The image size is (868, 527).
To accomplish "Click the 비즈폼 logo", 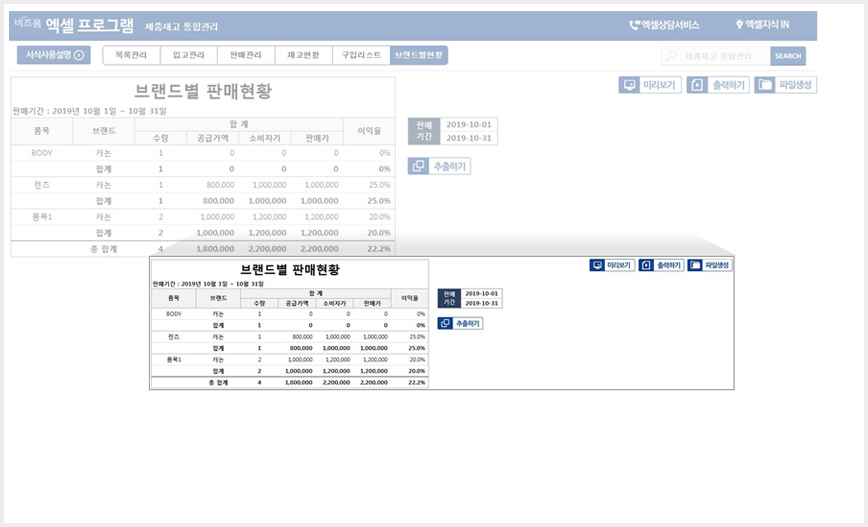I will (28, 23).
